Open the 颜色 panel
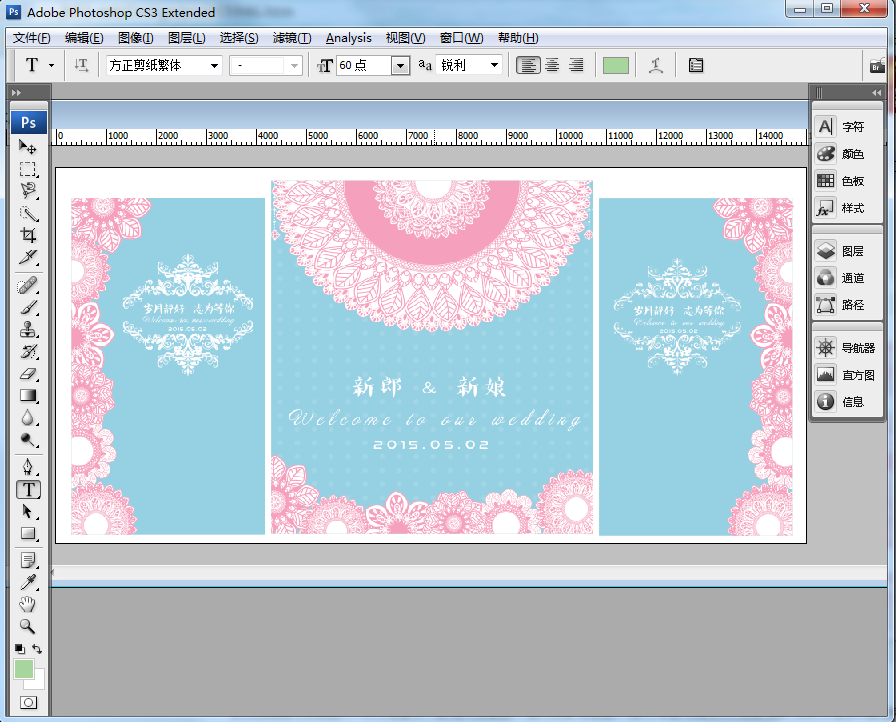Viewport: 896px width, 722px height. (847, 154)
